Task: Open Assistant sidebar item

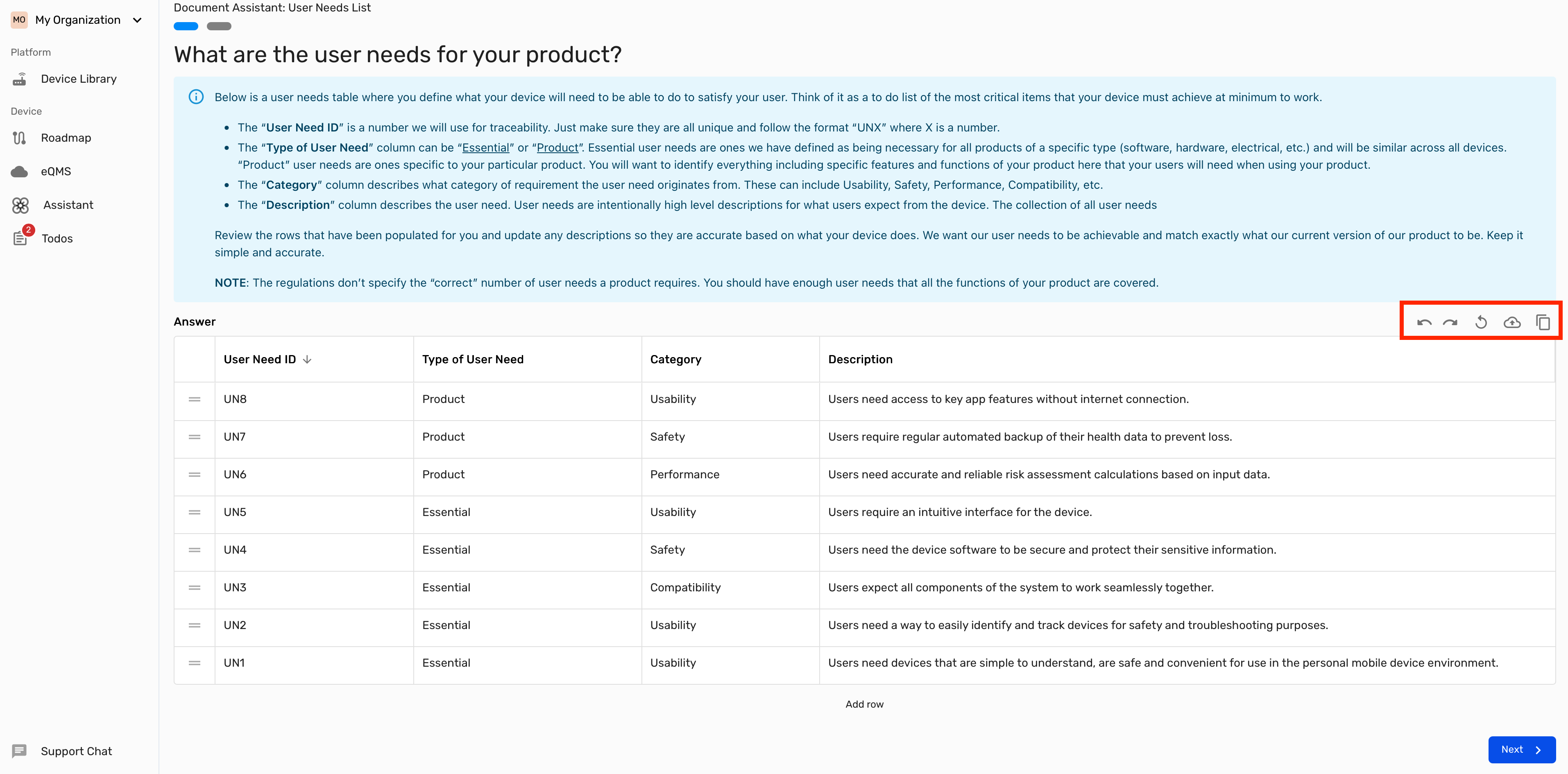Action: coord(68,205)
